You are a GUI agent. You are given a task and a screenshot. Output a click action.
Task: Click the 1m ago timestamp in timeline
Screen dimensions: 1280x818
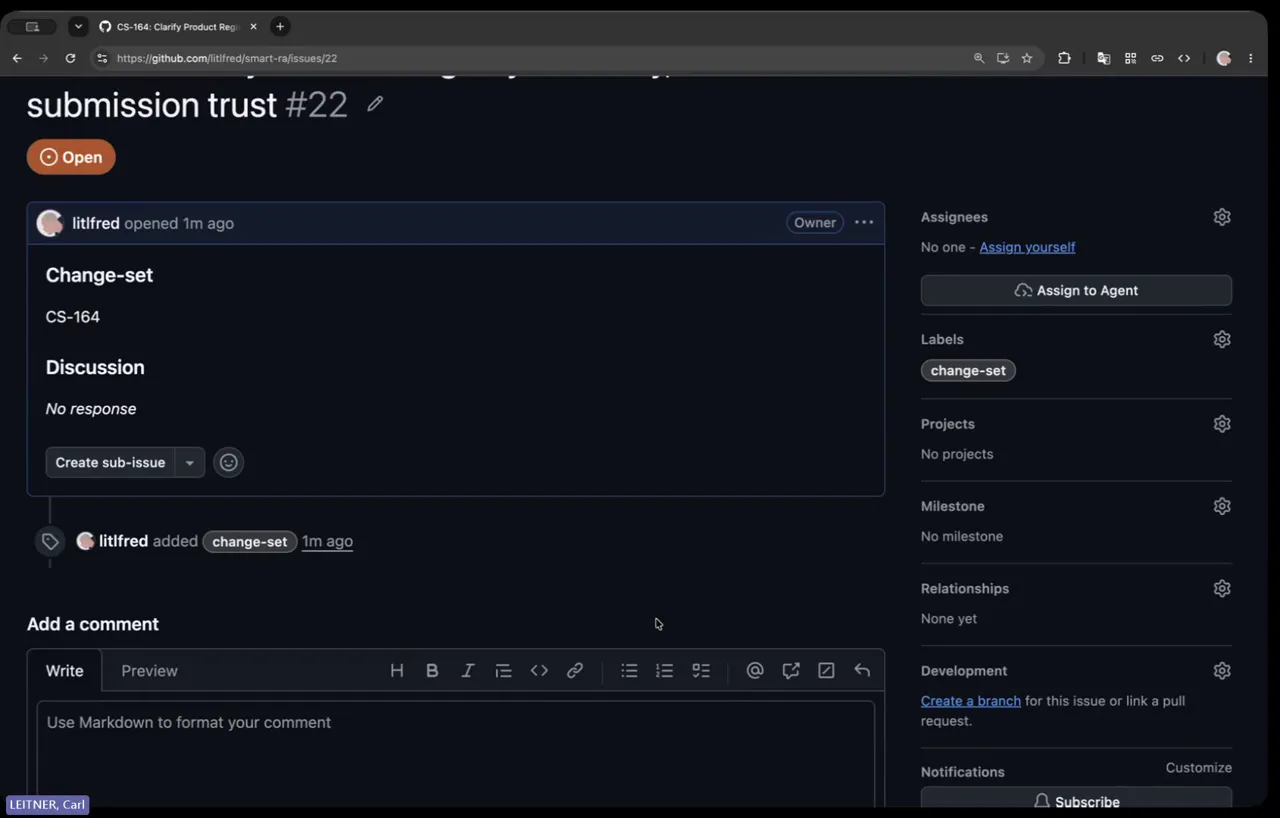pos(327,541)
